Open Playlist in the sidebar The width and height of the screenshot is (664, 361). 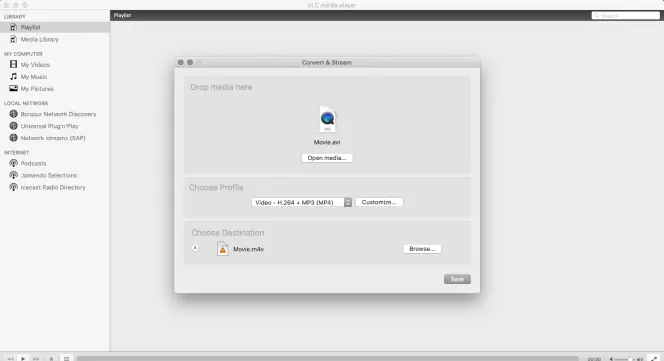(x=55, y=27)
